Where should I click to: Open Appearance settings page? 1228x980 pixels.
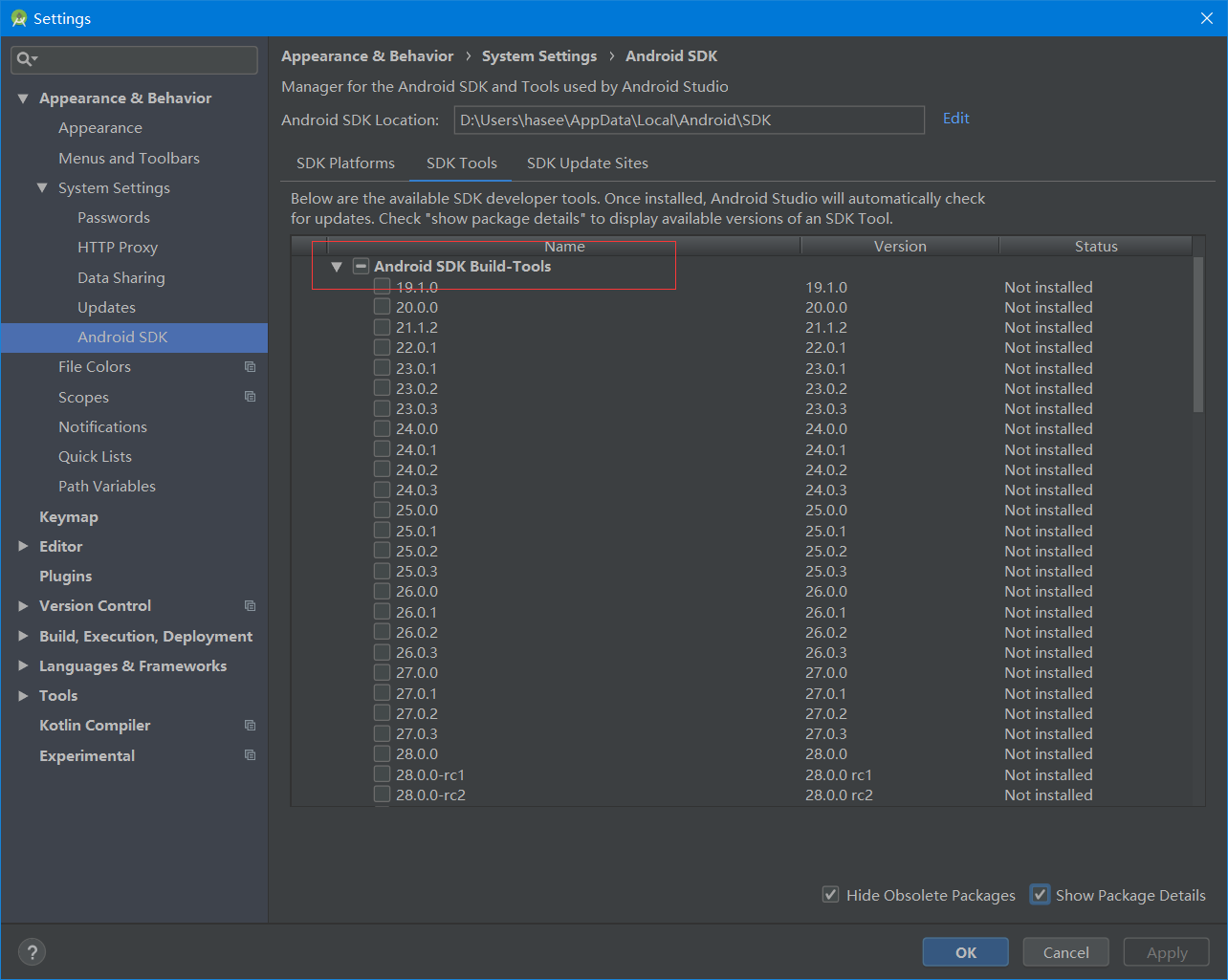click(x=100, y=128)
